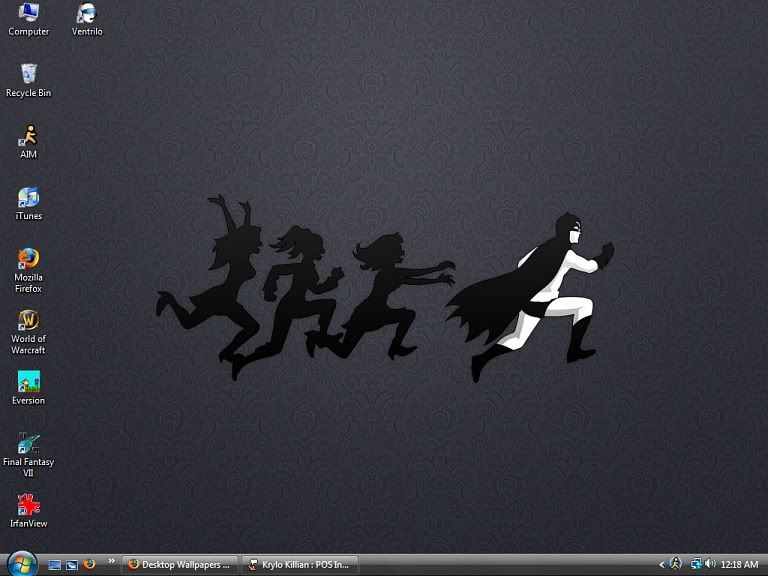Launch Firefox from Quick Launch bar
The image size is (768, 576).
click(89, 564)
